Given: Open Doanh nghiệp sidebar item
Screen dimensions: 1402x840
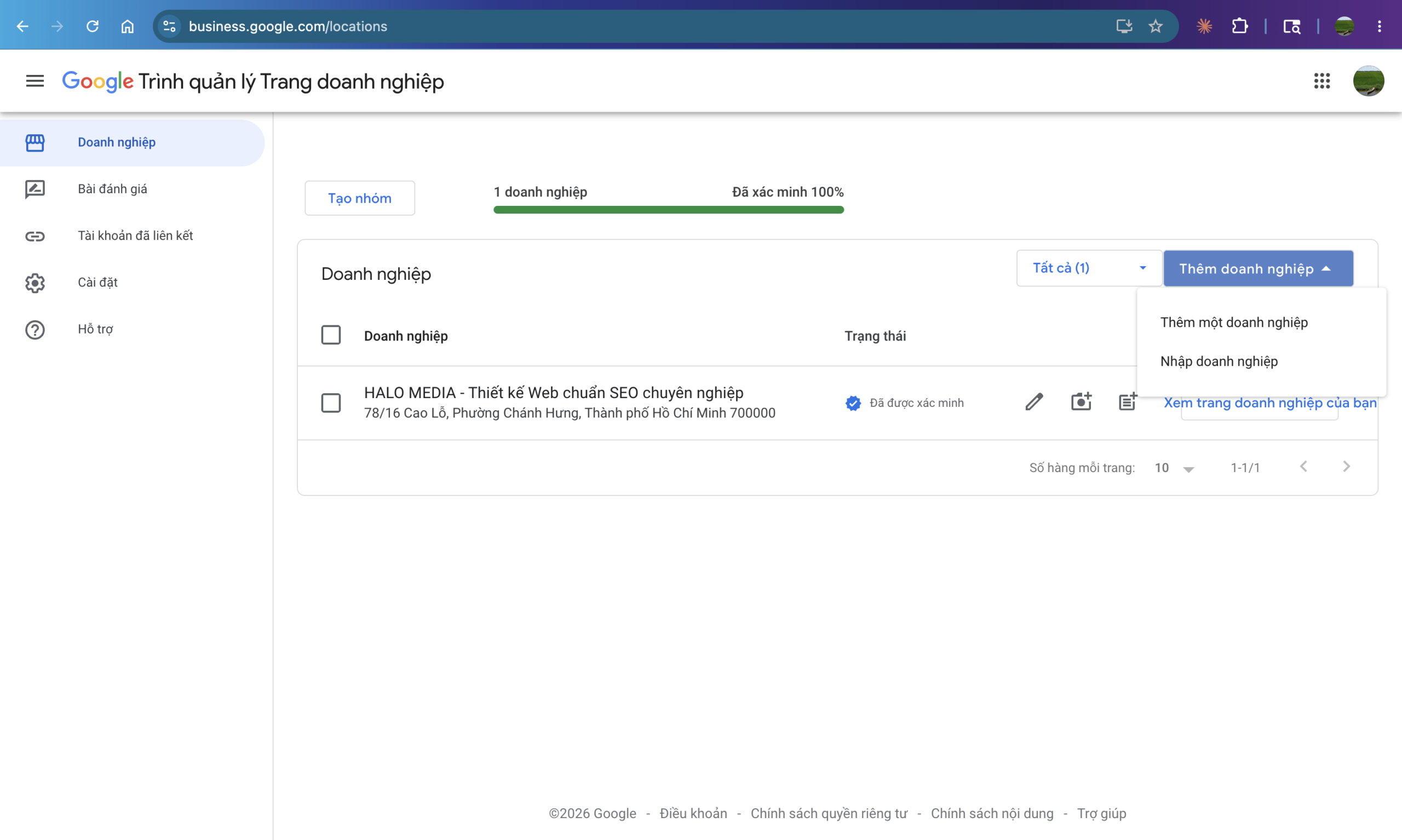Looking at the screenshot, I should click(133, 142).
